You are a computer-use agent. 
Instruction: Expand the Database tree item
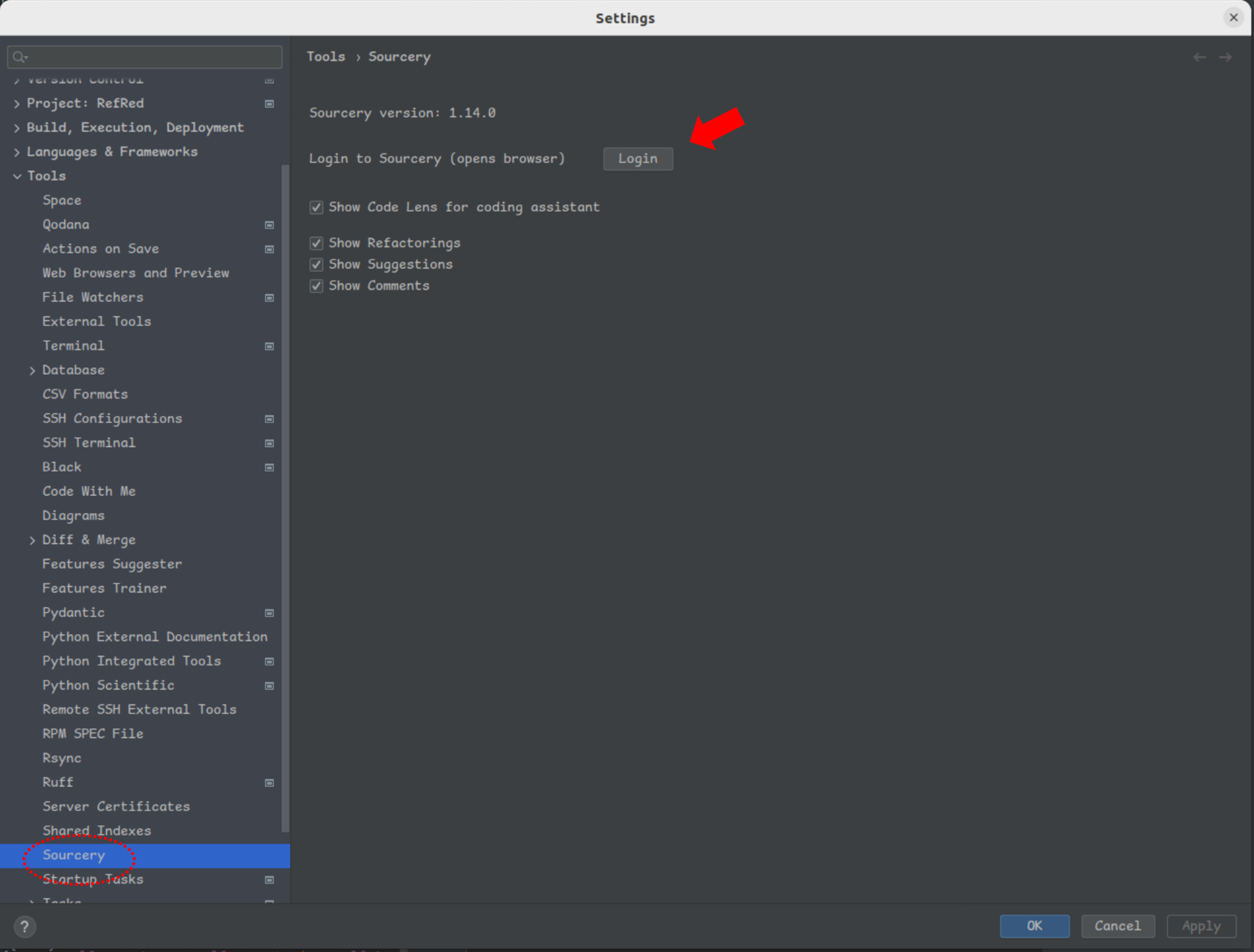[x=32, y=370]
